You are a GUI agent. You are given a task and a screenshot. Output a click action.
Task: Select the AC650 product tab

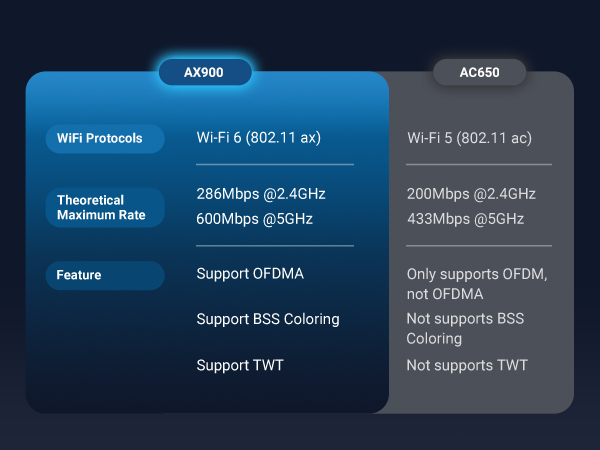tap(479, 73)
